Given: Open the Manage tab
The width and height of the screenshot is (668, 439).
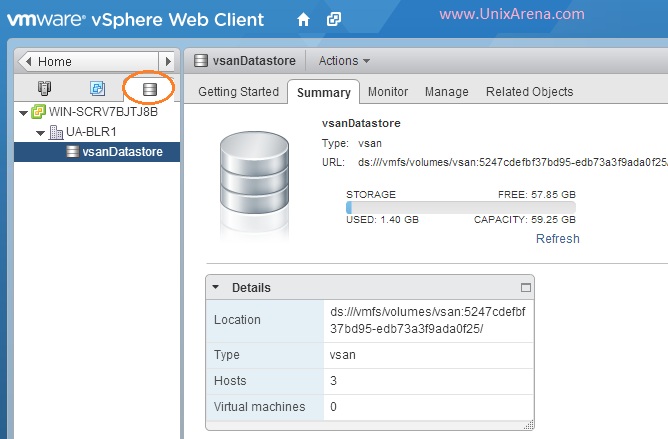Looking at the screenshot, I should (446, 92).
